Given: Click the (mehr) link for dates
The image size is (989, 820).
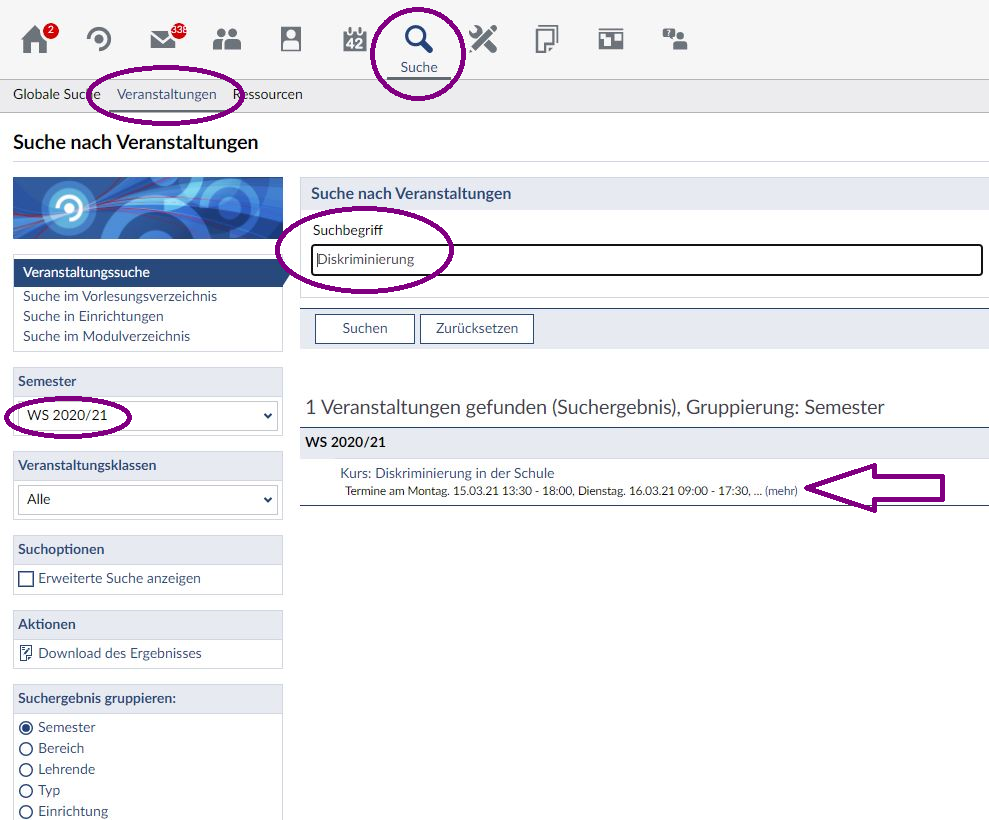Looking at the screenshot, I should pyautogui.click(x=781, y=491).
